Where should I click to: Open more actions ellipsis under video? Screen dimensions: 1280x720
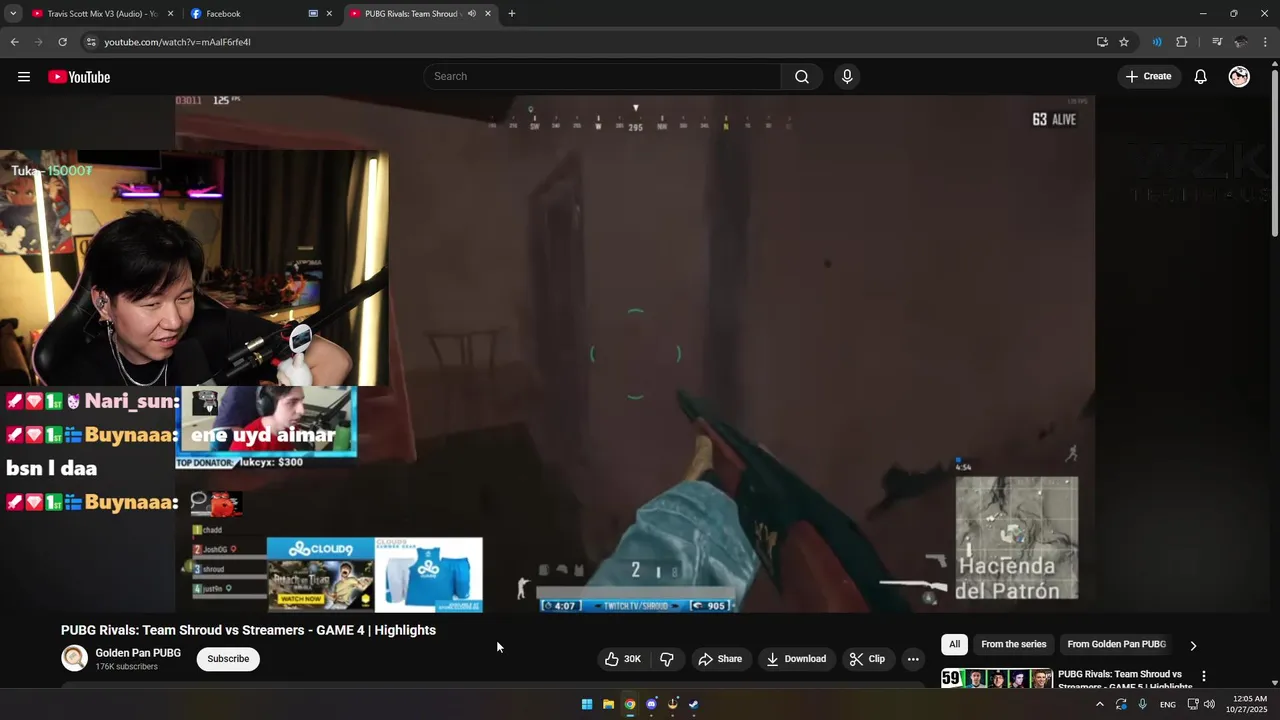click(x=913, y=659)
